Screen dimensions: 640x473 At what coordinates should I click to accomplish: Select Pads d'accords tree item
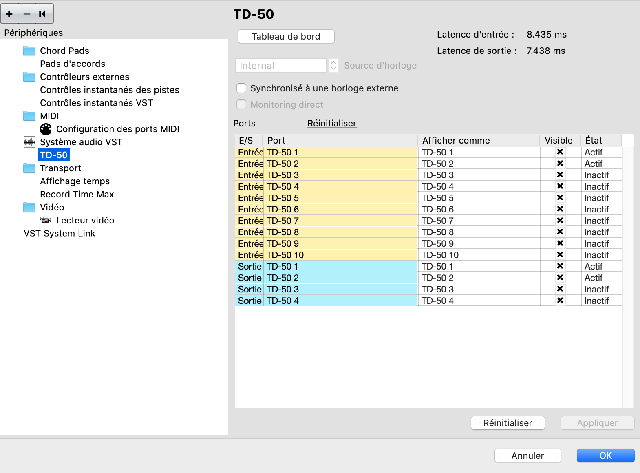point(73,64)
